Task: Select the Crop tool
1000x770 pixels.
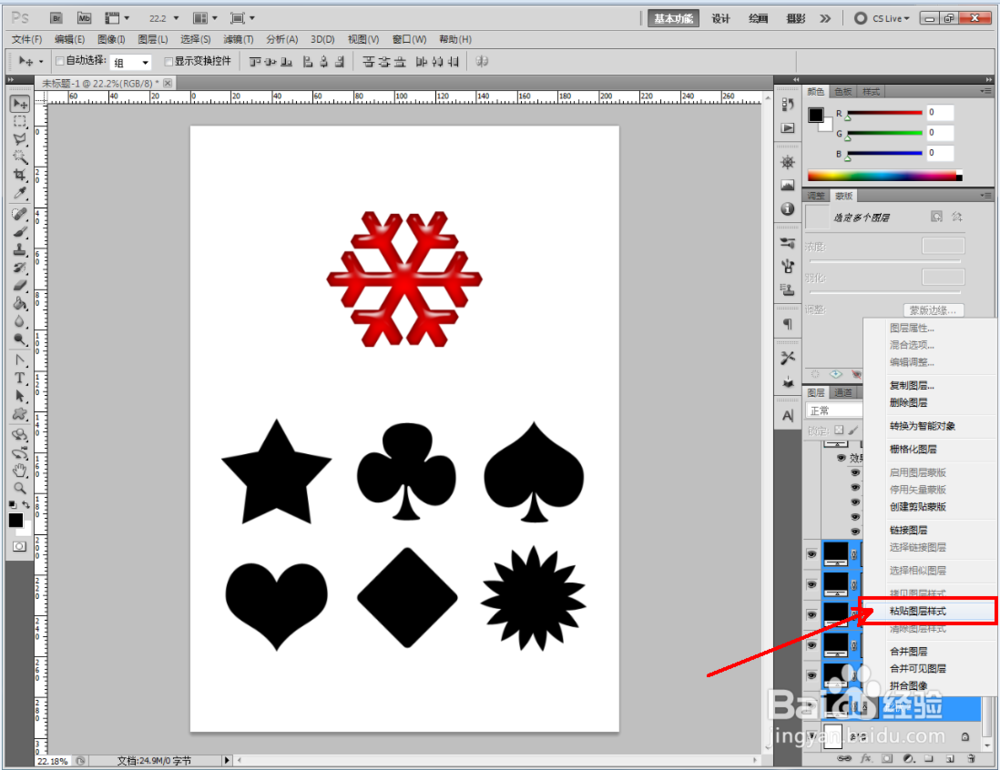Action: 20,175
